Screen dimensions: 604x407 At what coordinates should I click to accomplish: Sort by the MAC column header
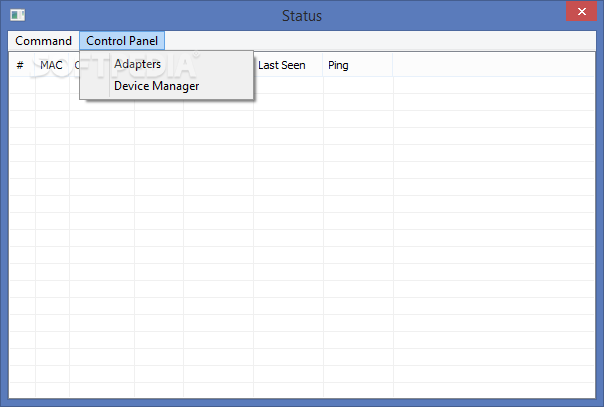[x=52, y=65]
